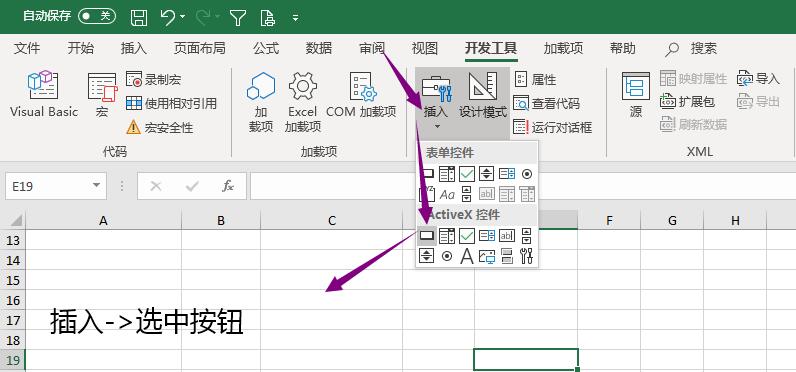Open control 属性 properties
This screenshot has width=796, height=372.
[x=535, y=79]
